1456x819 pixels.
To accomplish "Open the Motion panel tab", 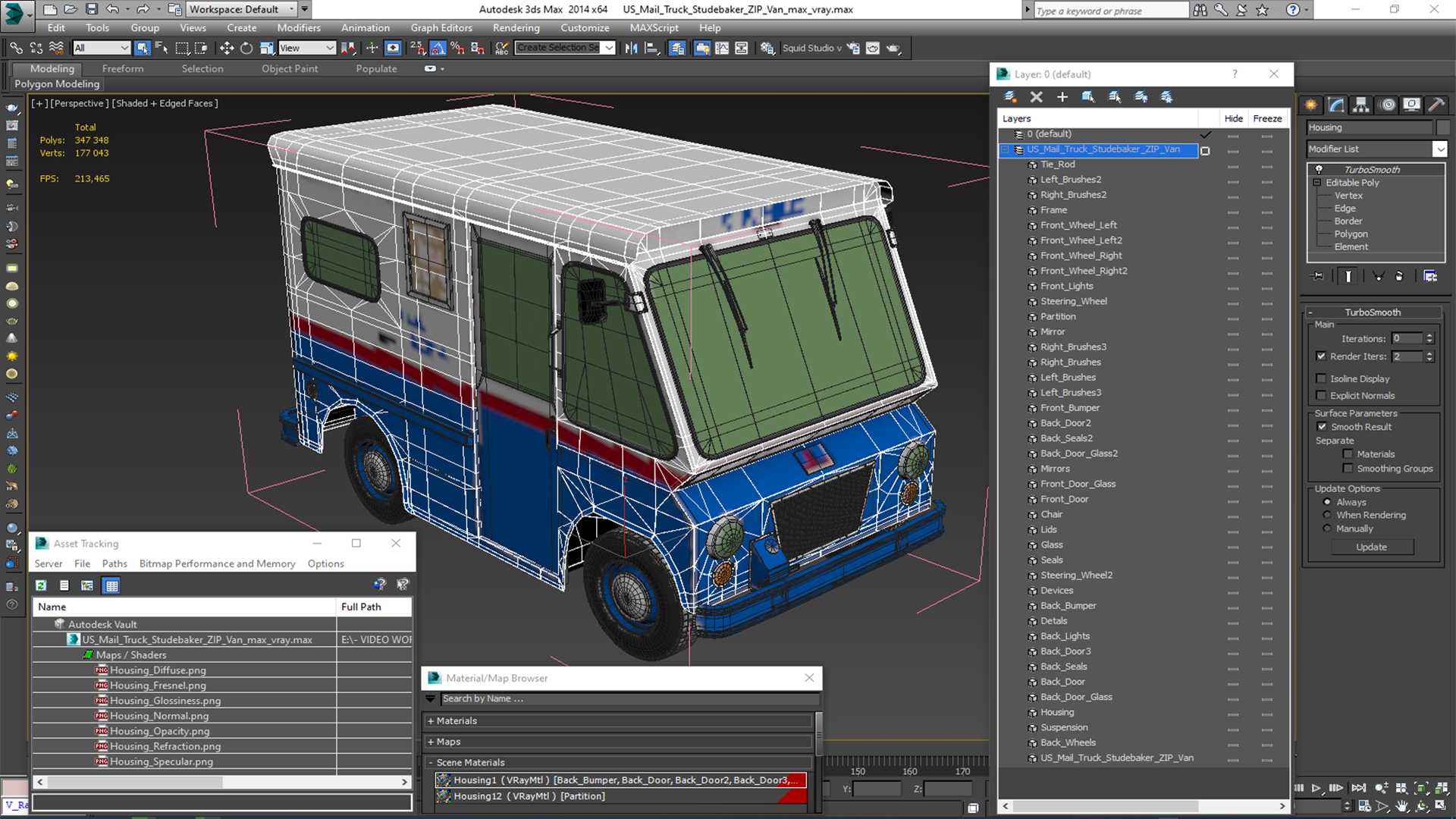I will click(1388, 105).
